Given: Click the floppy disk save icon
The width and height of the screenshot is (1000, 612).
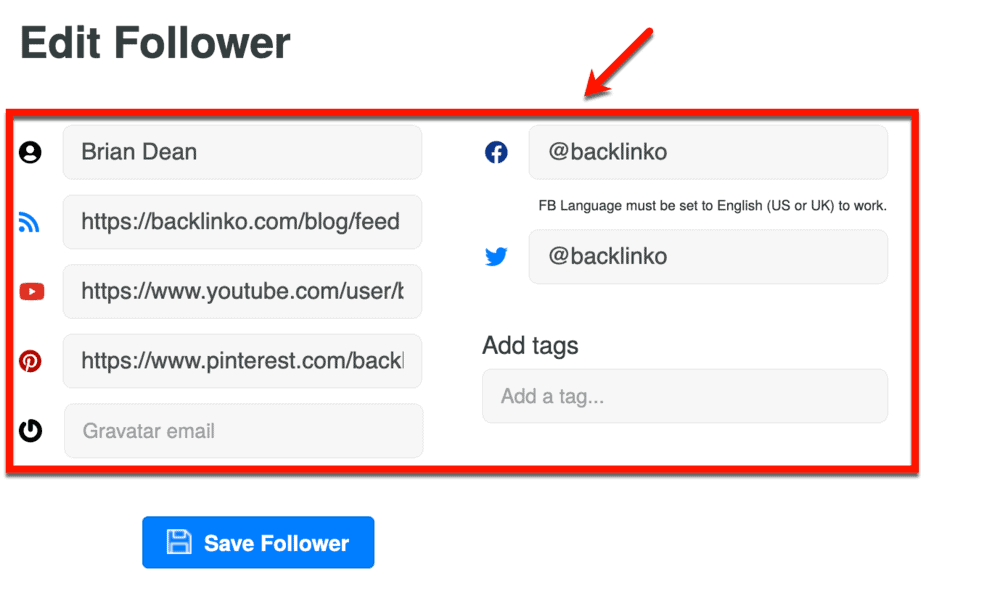Looking at the screenshot, I should pos(179,542).
